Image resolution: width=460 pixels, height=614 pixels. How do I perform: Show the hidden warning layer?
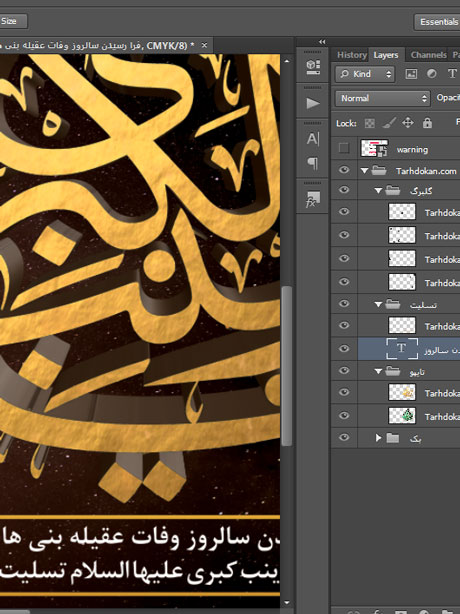[344, 148]
